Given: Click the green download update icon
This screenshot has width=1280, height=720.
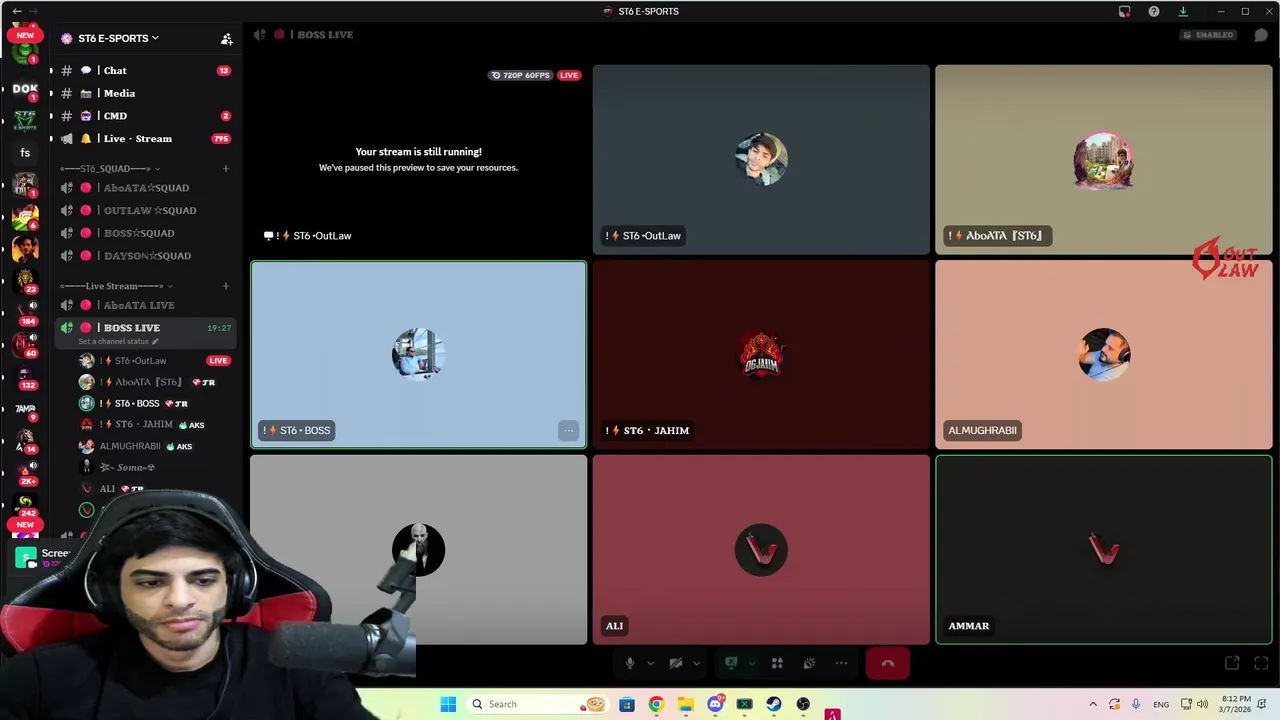Looking at the screenshot, I should (x=1183, y=11).
